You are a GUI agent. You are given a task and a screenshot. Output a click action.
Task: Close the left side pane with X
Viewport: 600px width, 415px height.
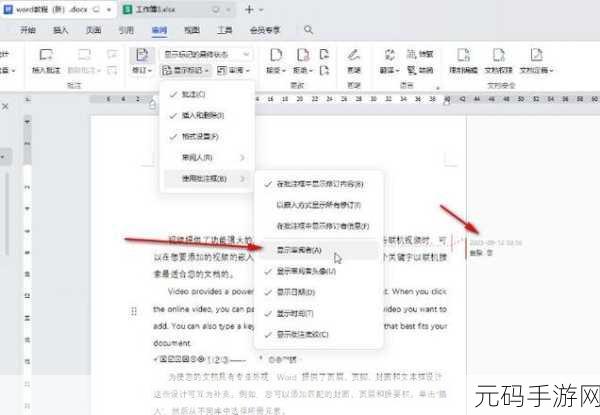pos(5,107)
